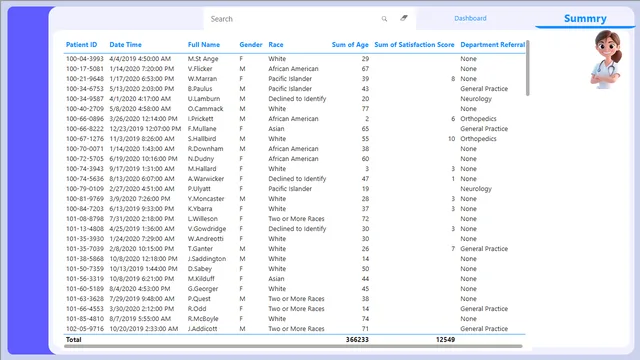Select patient ID 100-66-0896

85,119
